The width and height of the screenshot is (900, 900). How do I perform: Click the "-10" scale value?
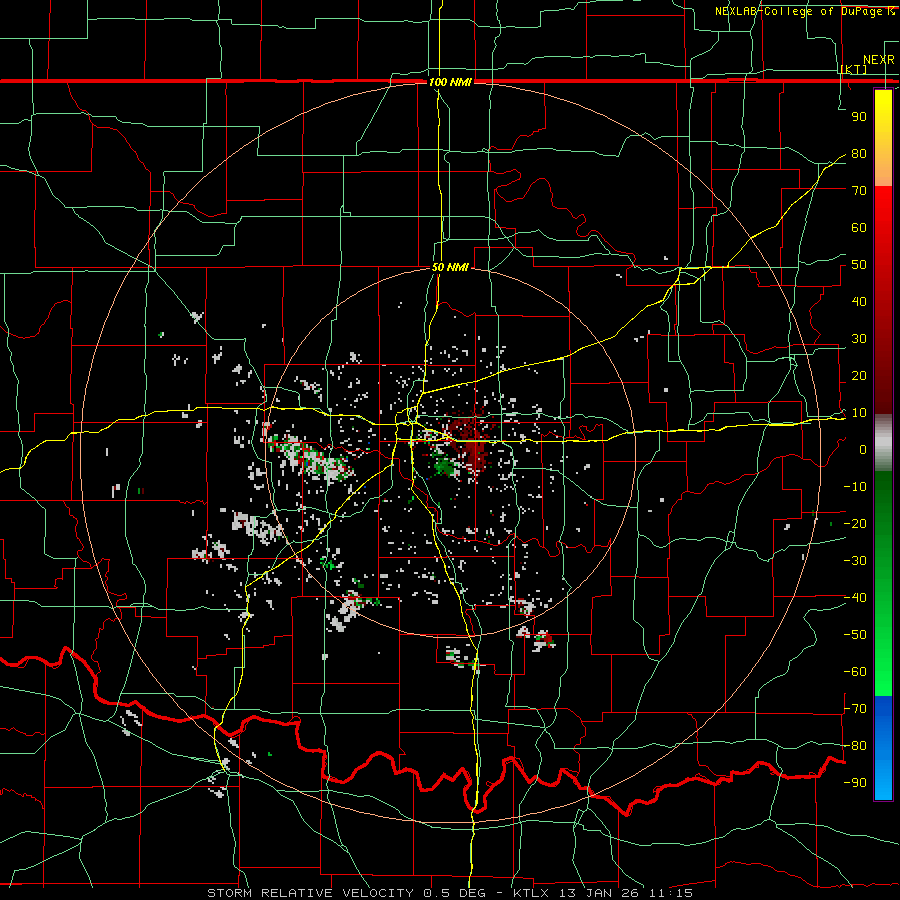click(x=855, y=487)
